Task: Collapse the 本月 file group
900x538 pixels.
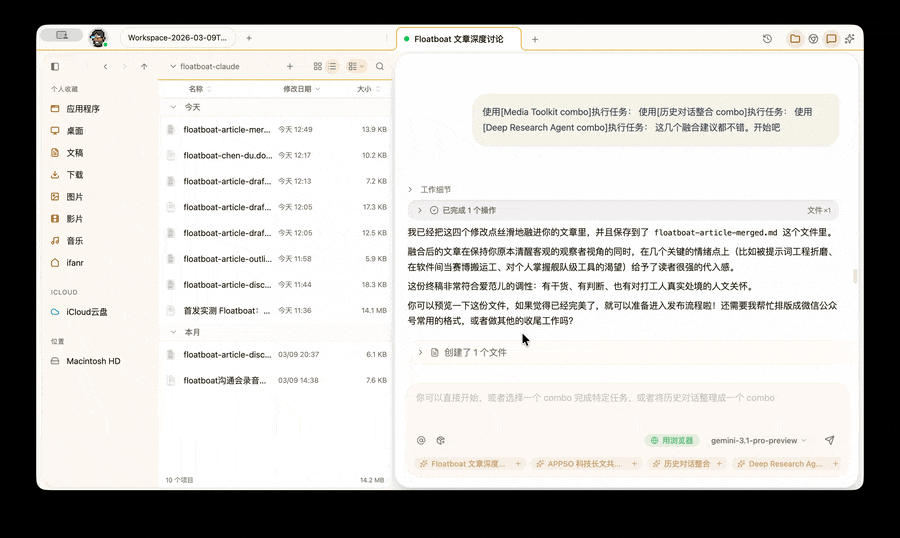Action: tap(173, 332)
